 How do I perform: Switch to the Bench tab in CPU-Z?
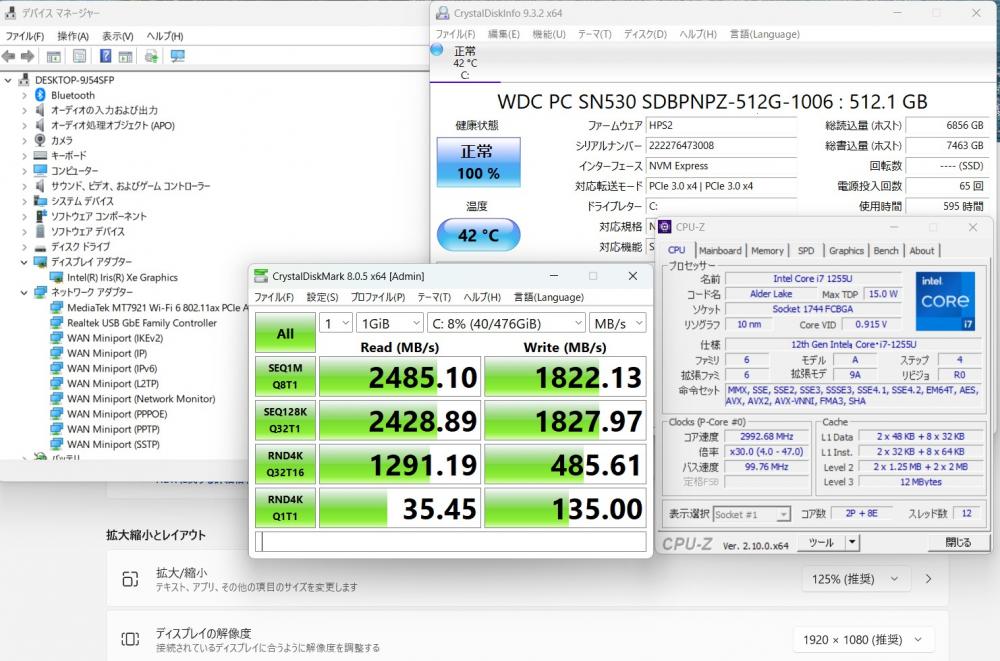click(886, 251)
